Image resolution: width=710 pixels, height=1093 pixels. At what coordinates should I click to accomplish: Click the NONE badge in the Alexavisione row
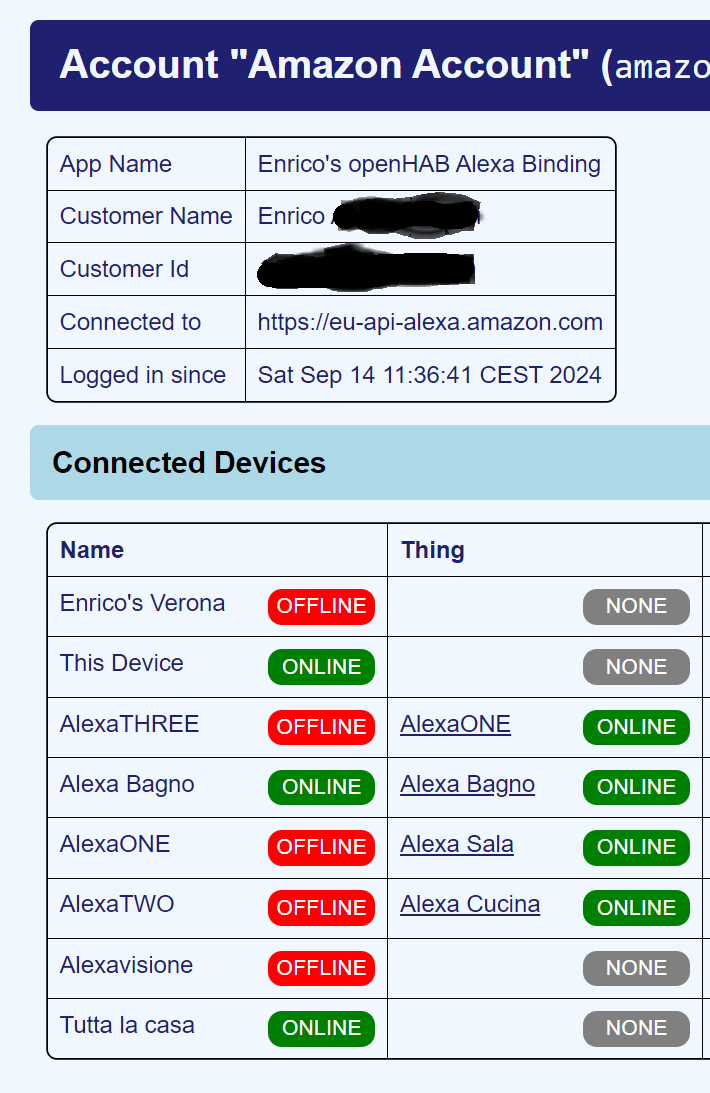636,968
